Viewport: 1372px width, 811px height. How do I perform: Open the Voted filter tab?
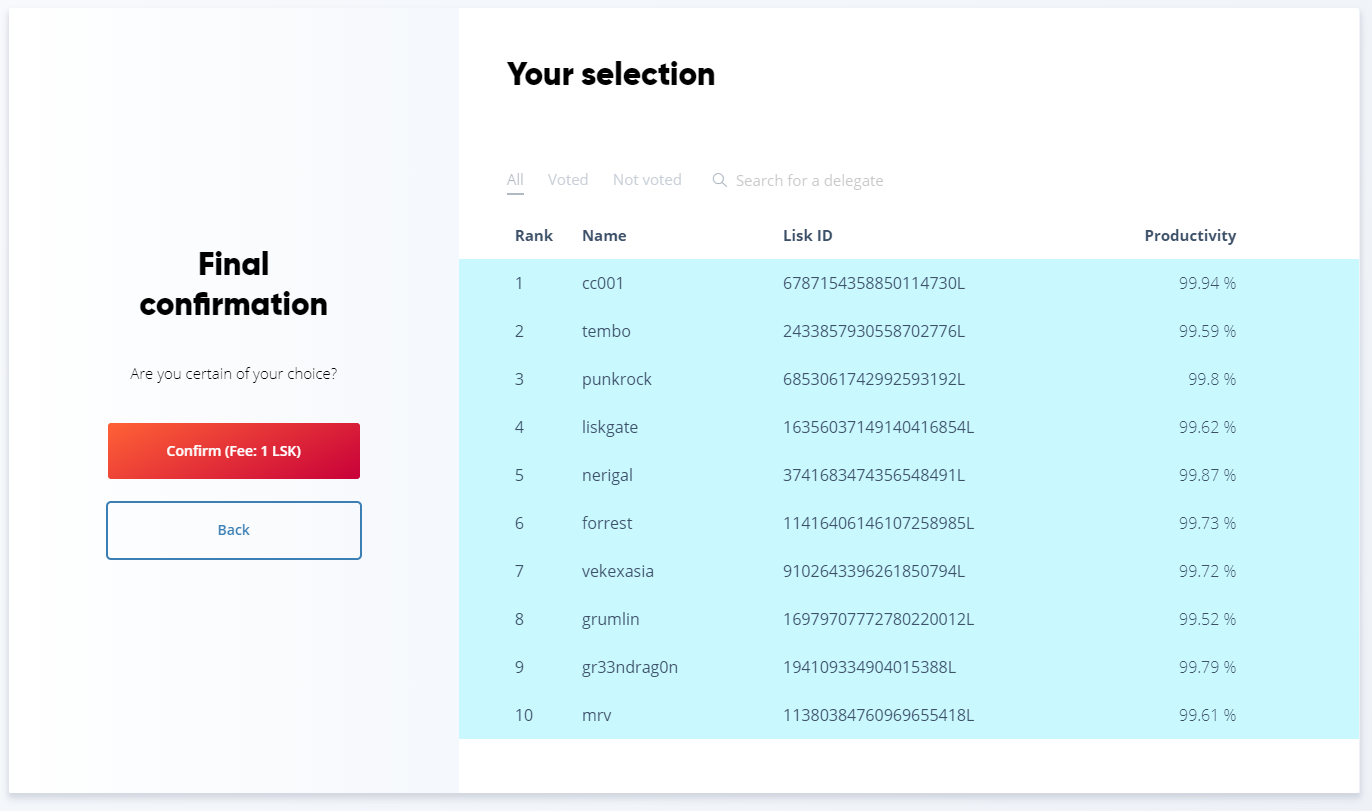[x=568, y=180]
